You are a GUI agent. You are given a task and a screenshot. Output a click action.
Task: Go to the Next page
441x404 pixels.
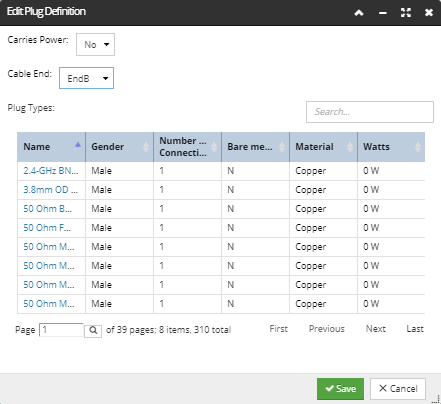point(376,329)
